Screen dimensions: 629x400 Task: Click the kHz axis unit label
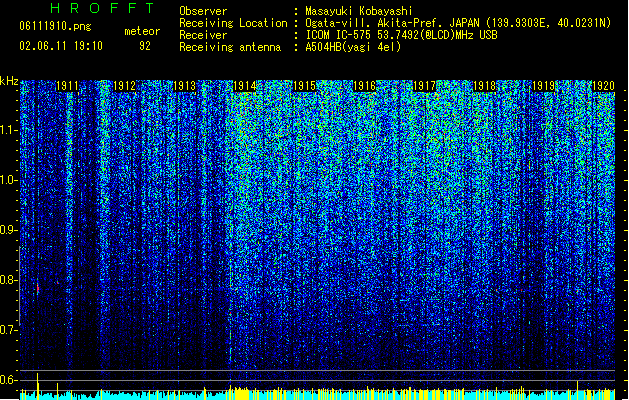pyautogui.click(x=9, y=81)
